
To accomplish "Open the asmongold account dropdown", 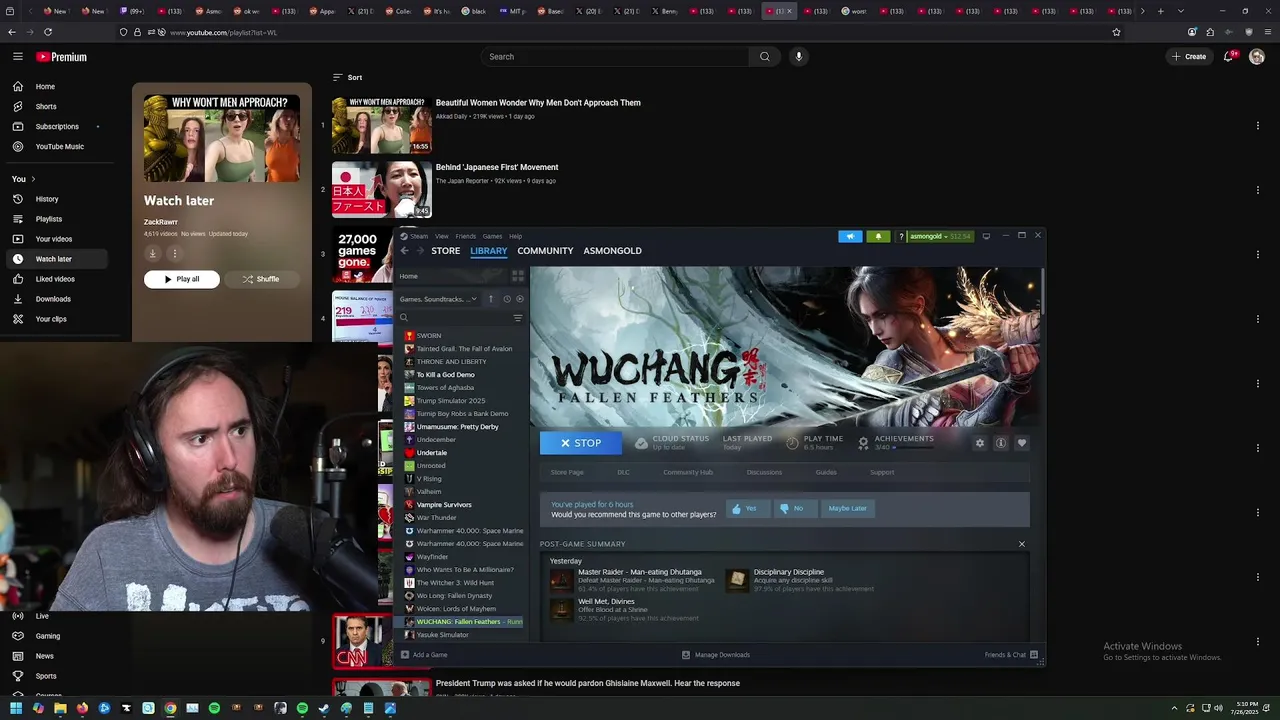I will pyautogui.click(x=941, y=236).
